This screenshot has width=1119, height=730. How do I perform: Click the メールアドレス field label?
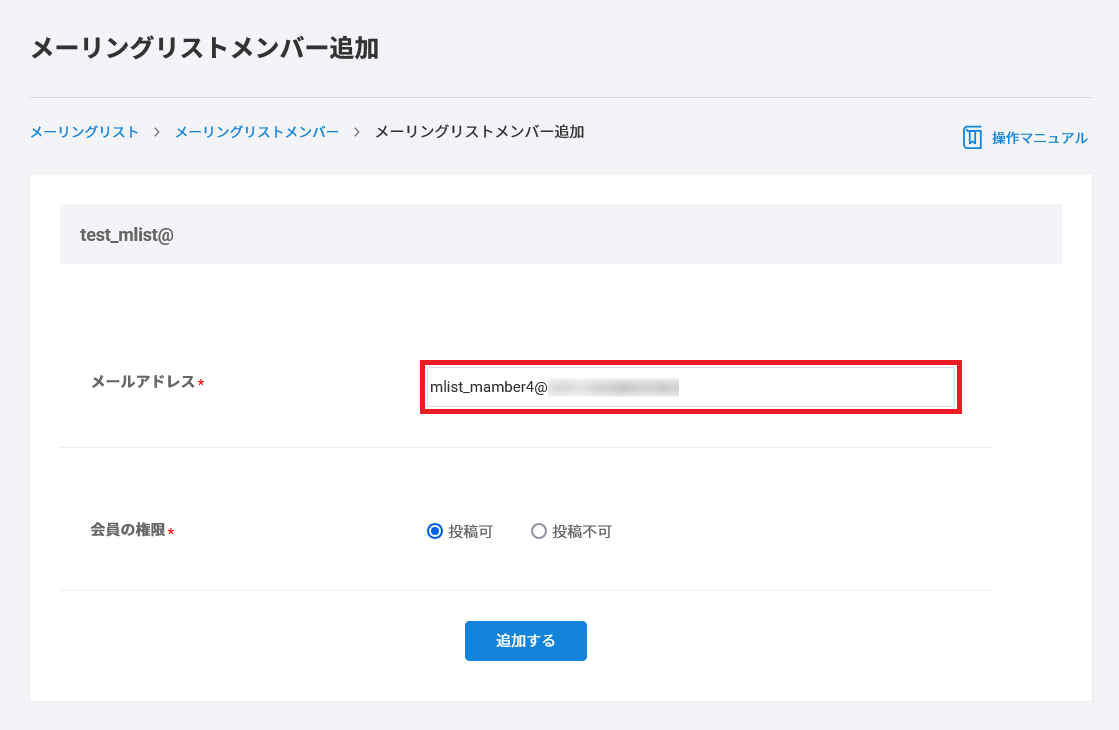click(142, 382)
